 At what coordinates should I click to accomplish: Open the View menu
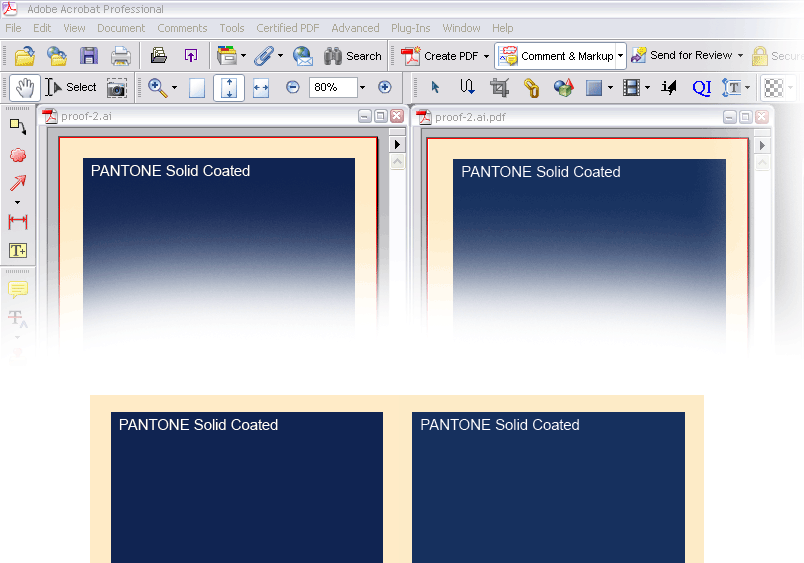pyautogui.click(x=74, y=28)
